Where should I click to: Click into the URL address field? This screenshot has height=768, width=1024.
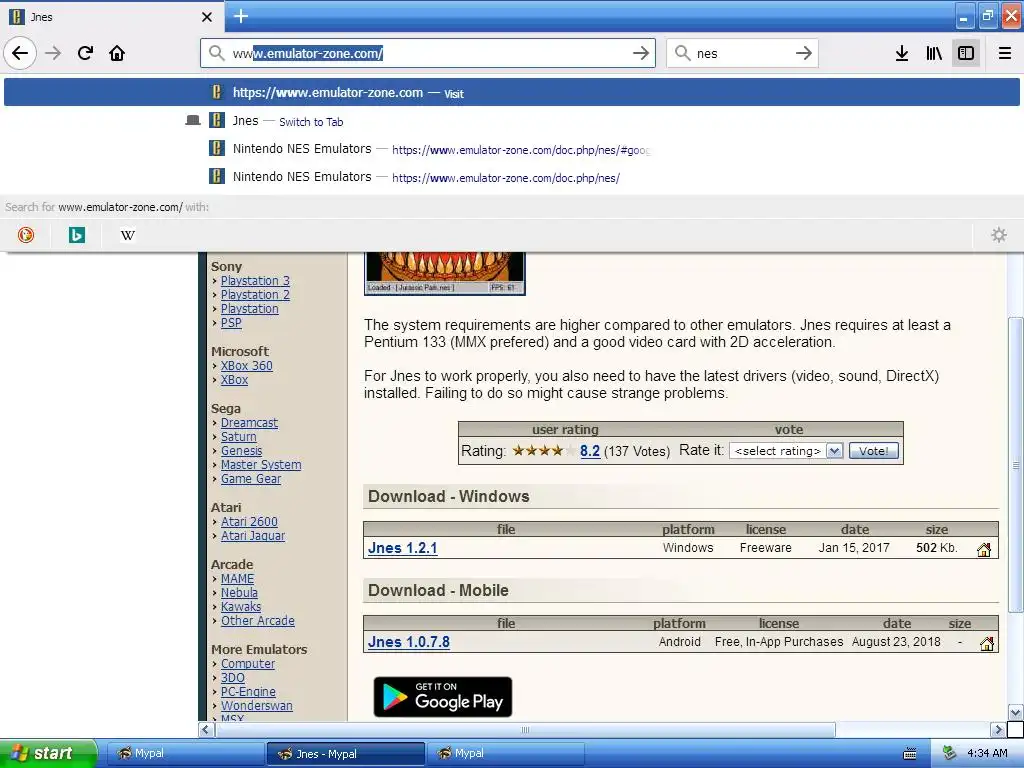click(428, 54)
